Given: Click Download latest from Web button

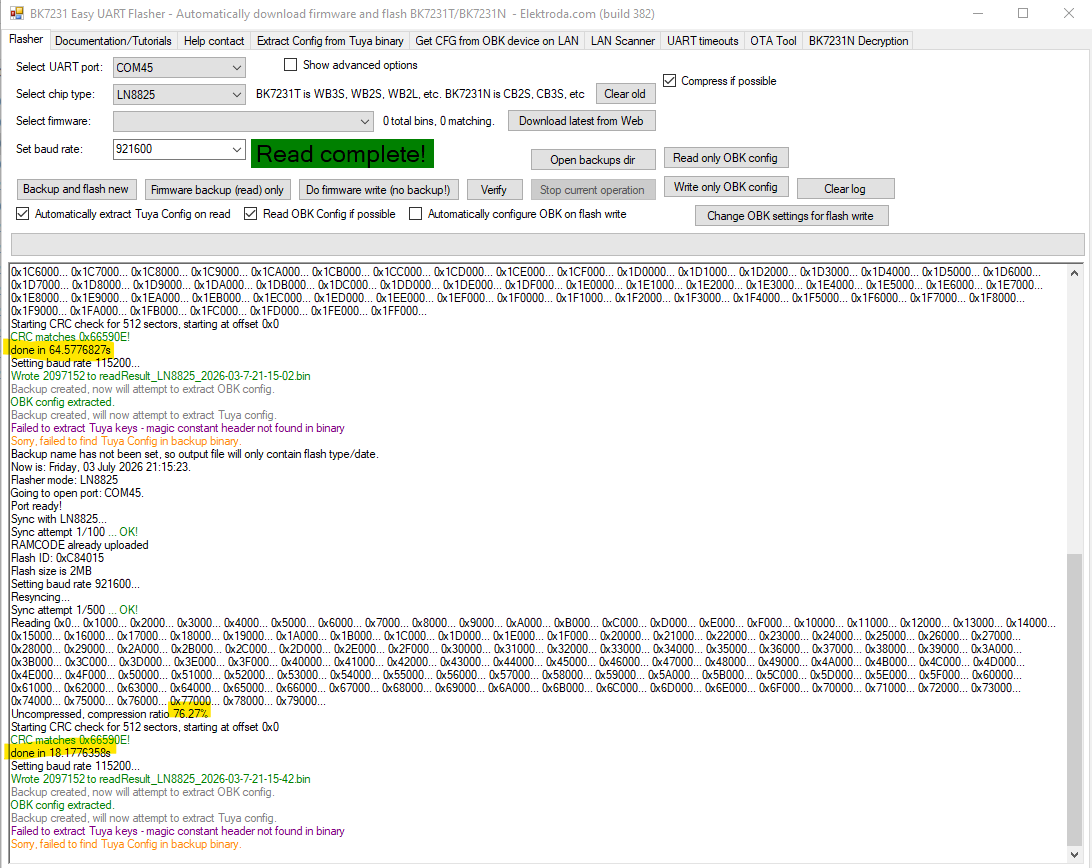Looking at the screenshot, I should pos(581,121).
